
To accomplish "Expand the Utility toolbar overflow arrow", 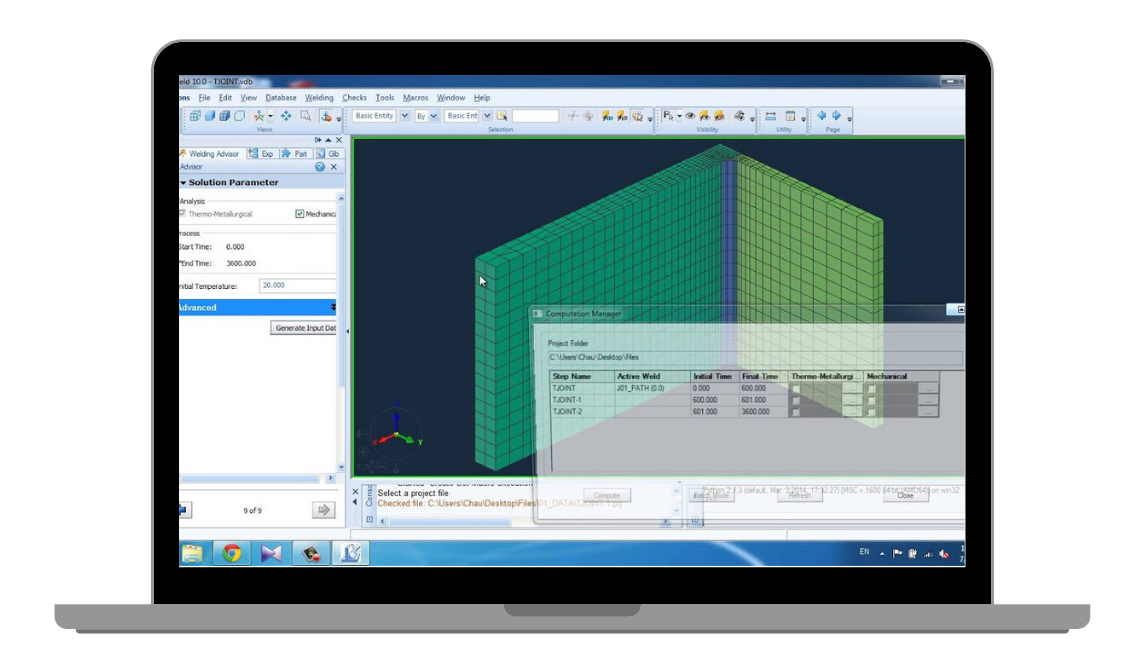I will [803, 118].
